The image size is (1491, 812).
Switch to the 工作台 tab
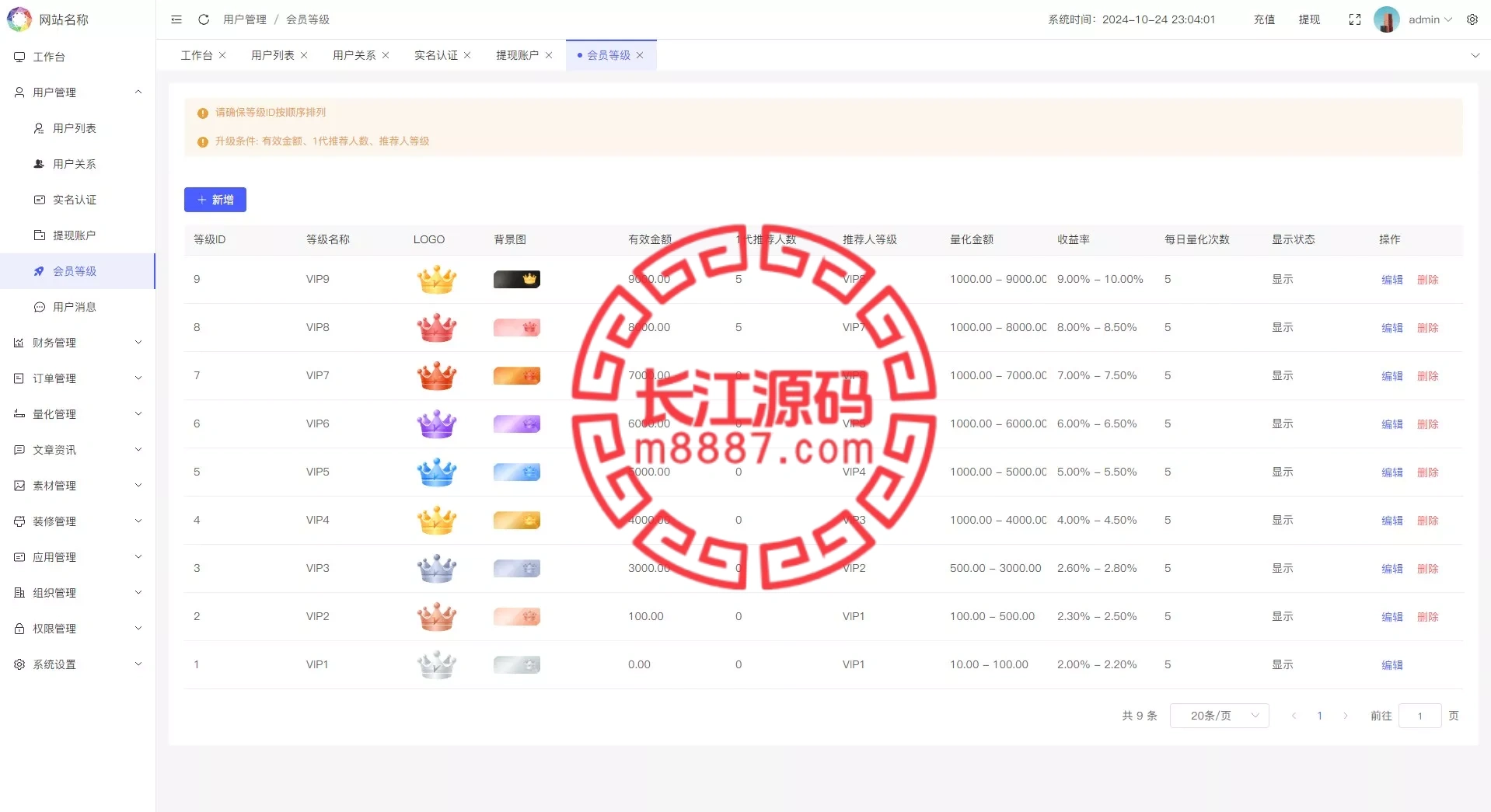pos(197,55)
